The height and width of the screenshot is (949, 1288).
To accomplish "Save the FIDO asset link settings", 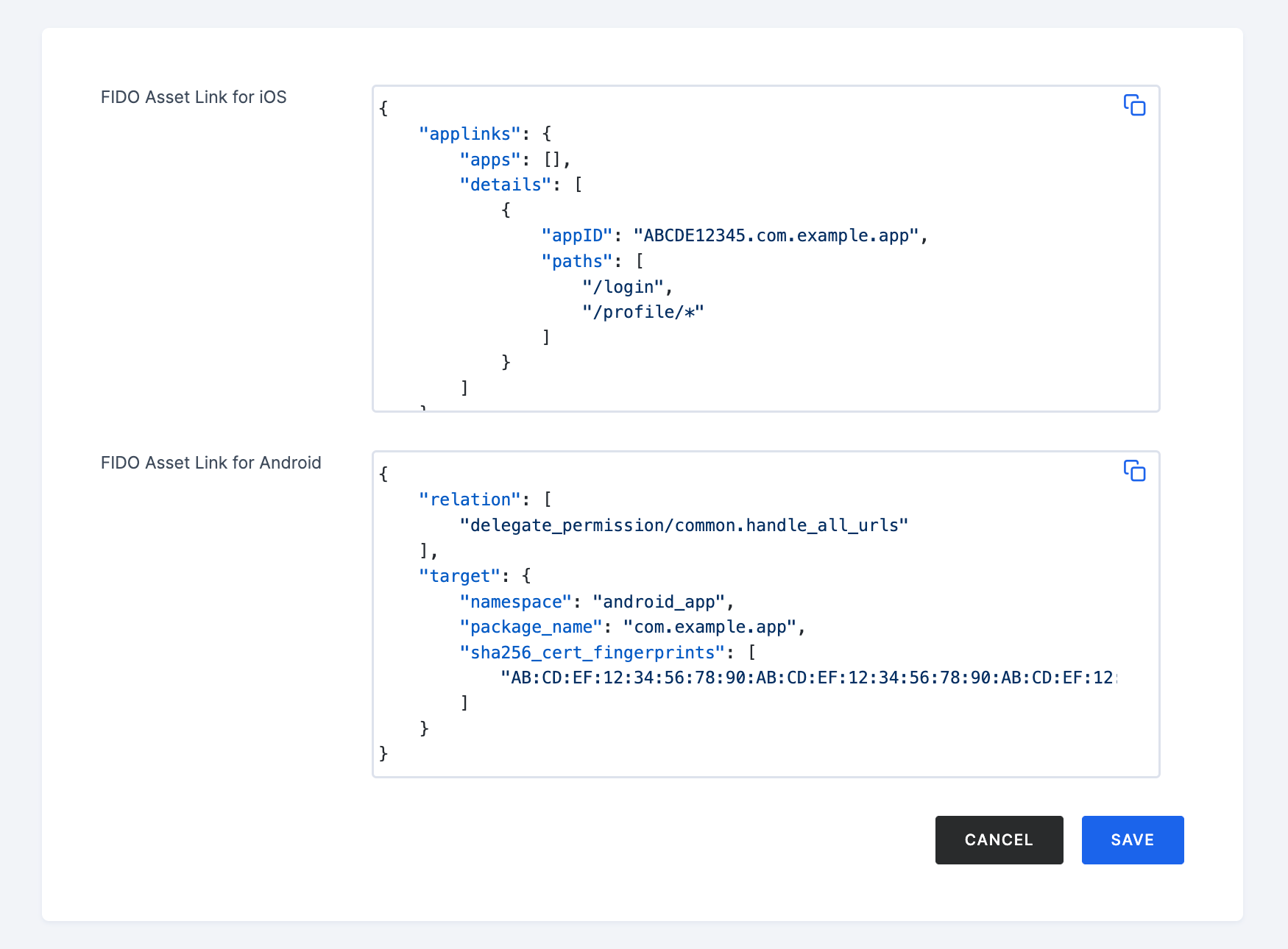I will pyautogui.click(x=1132, y=839).
